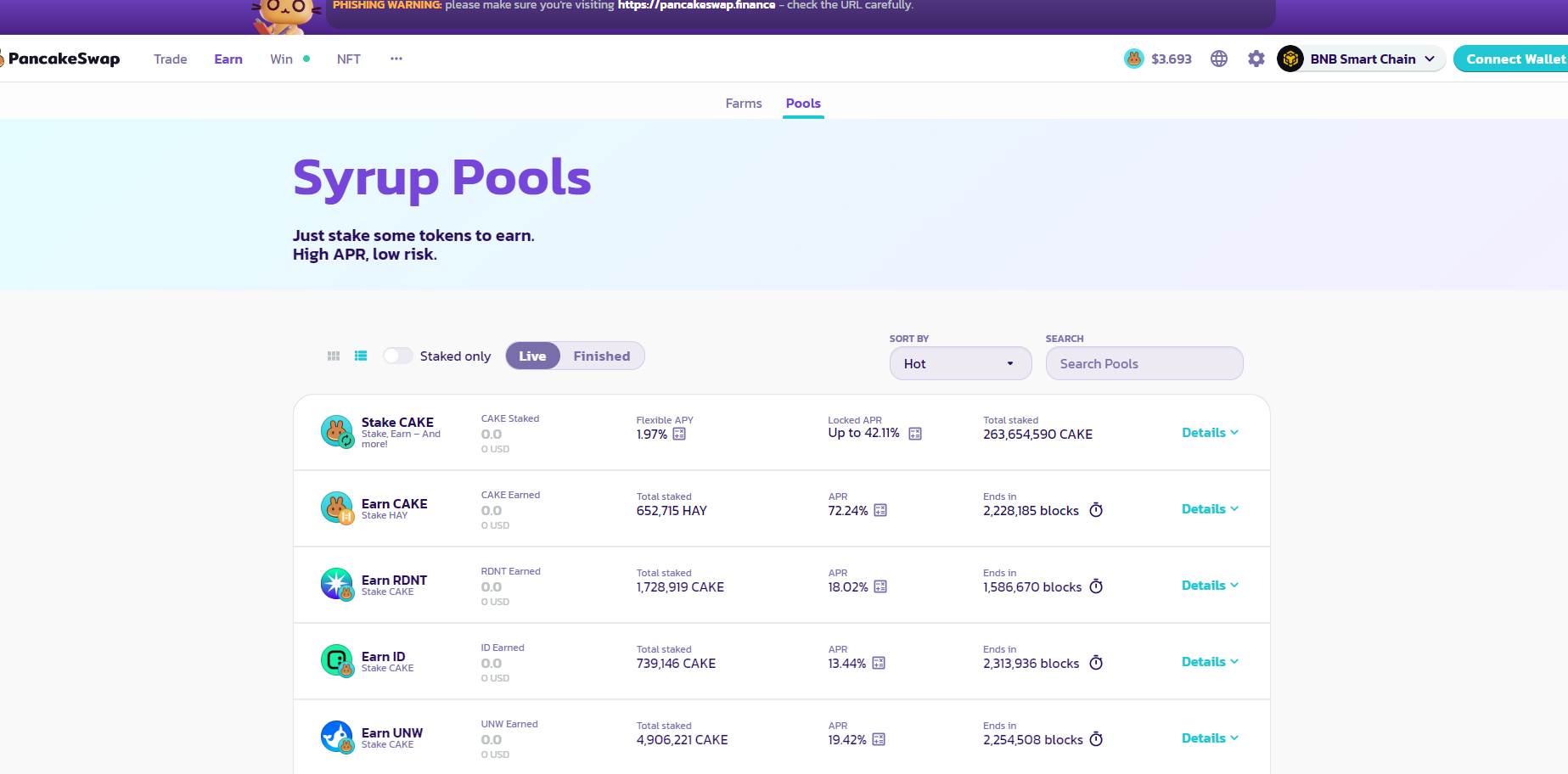Click the CAKE price token icon
The image size is (1568, 774).
[x=1133, y=59]
